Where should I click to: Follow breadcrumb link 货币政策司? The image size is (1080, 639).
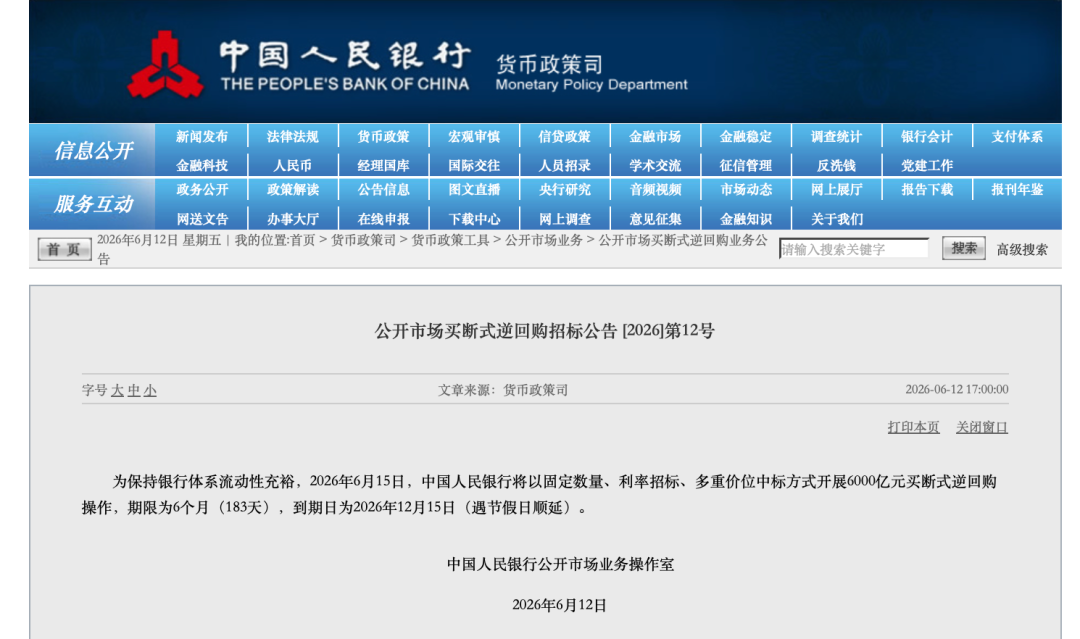pos(363,240)
